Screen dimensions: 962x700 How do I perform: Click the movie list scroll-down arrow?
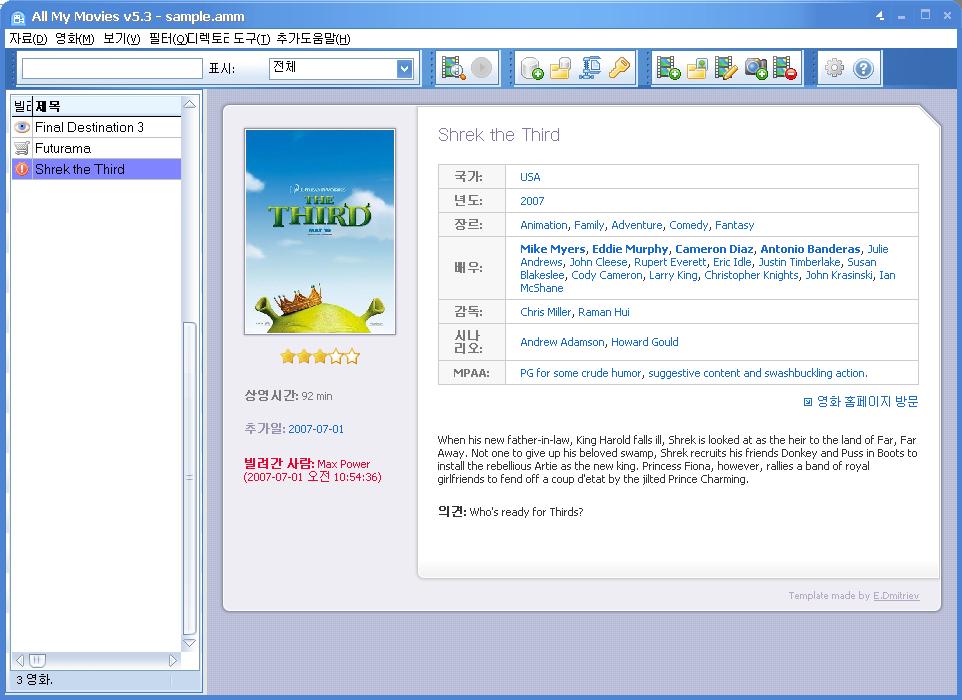pos(190,643)
